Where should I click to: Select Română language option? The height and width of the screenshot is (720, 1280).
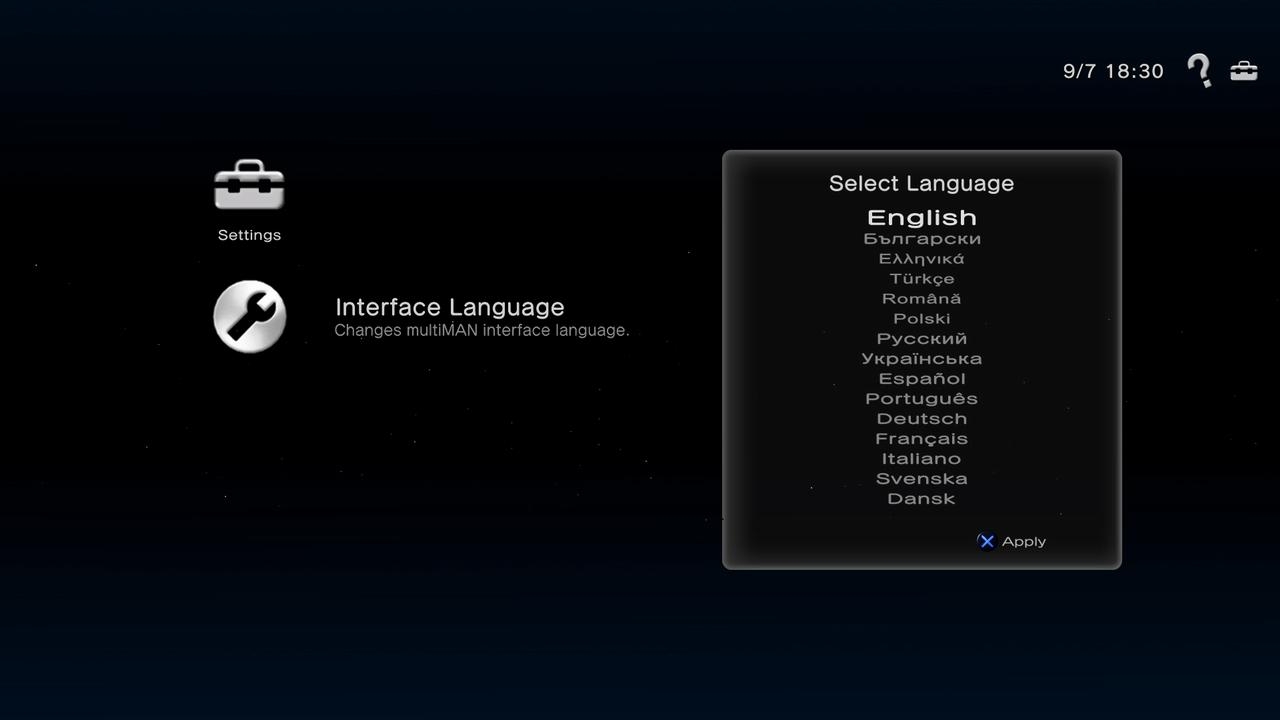point(921,299)
